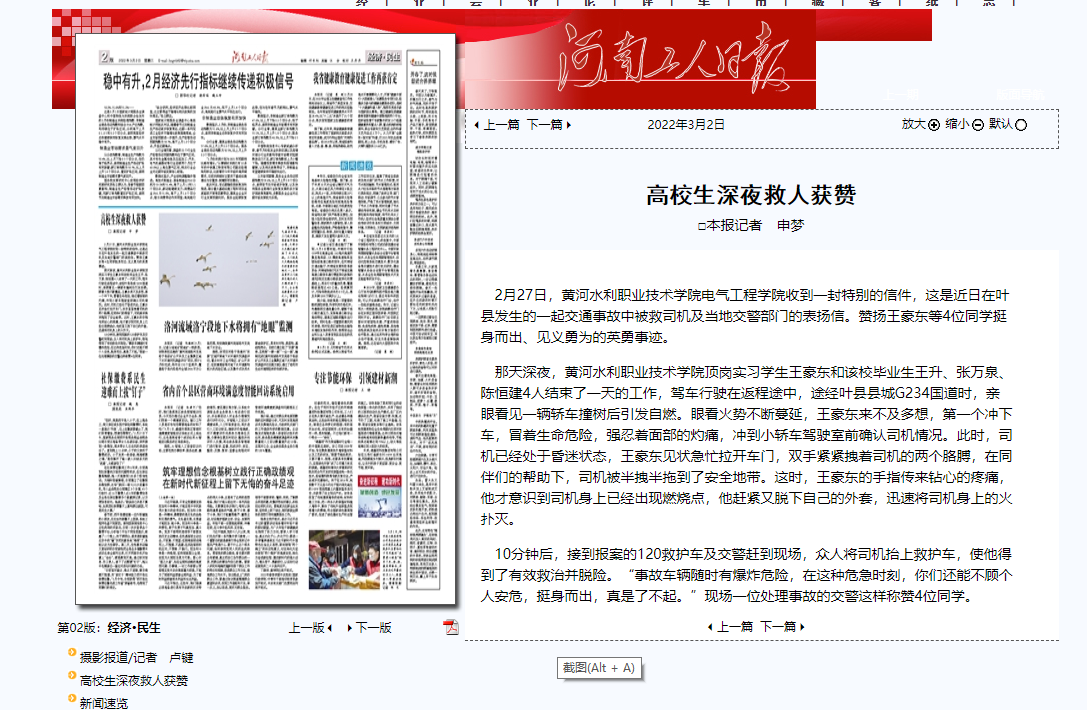Click the 放大 zoom-in plus icon
This screenshot has height=710, width=1087.
pos(934,125)
